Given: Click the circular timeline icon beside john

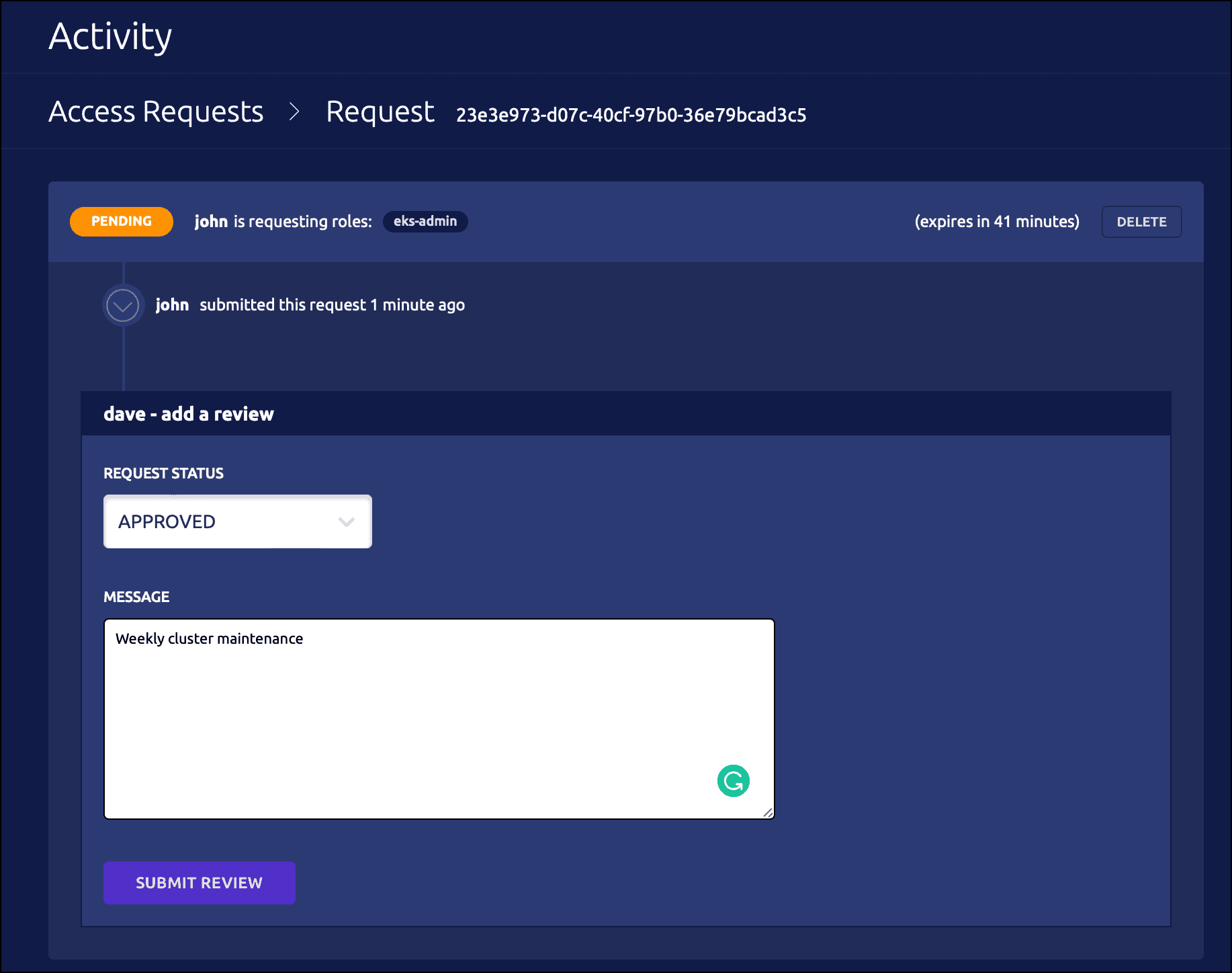Looking at the screenshot, I should (123, 306).
